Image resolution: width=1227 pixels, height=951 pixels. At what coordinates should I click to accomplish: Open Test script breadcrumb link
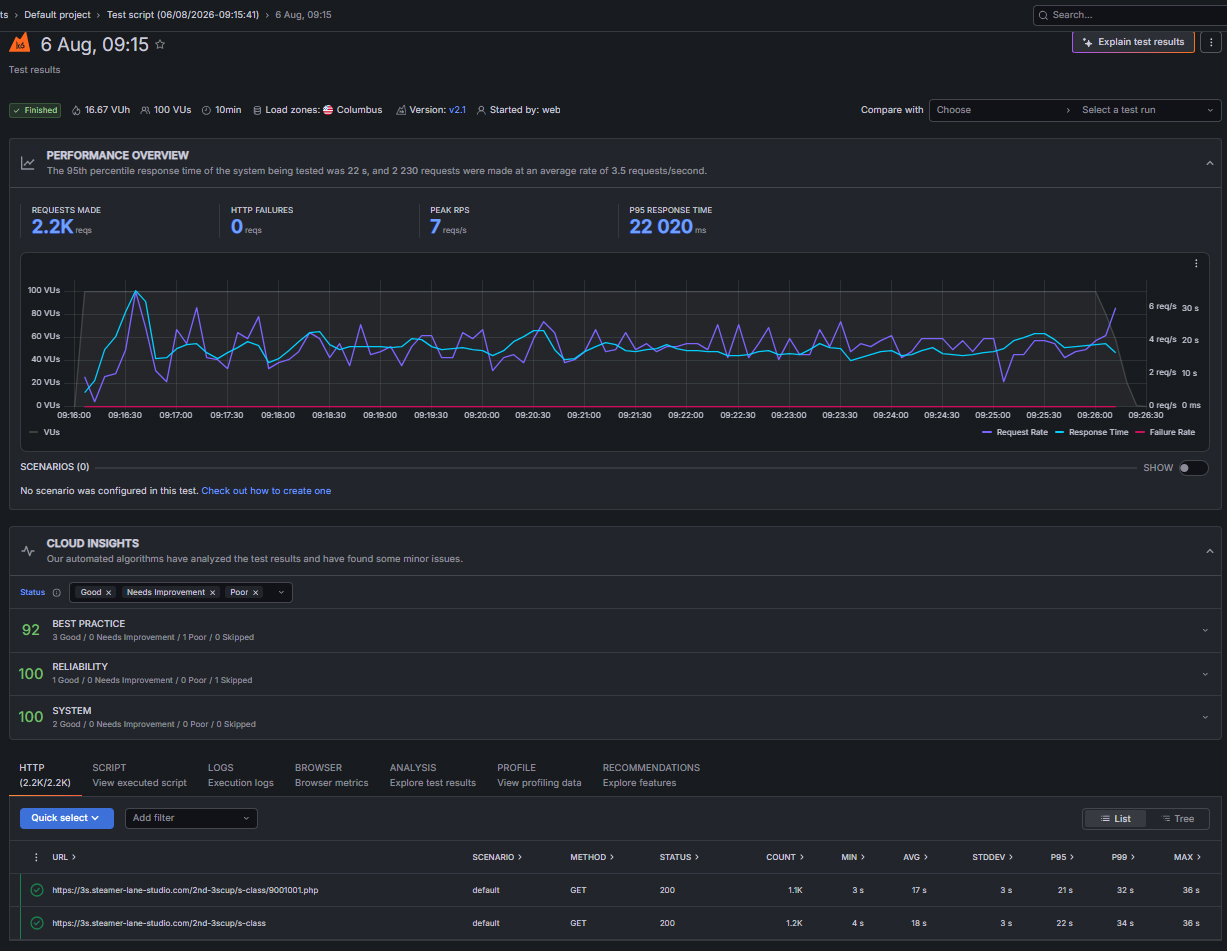tap(185, 15)
